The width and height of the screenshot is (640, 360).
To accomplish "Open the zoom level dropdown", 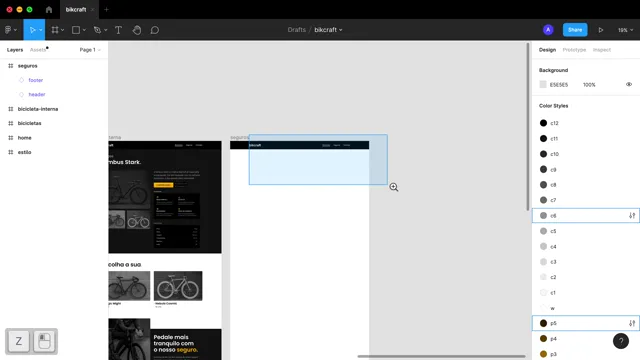I will (x=625, y=30).
